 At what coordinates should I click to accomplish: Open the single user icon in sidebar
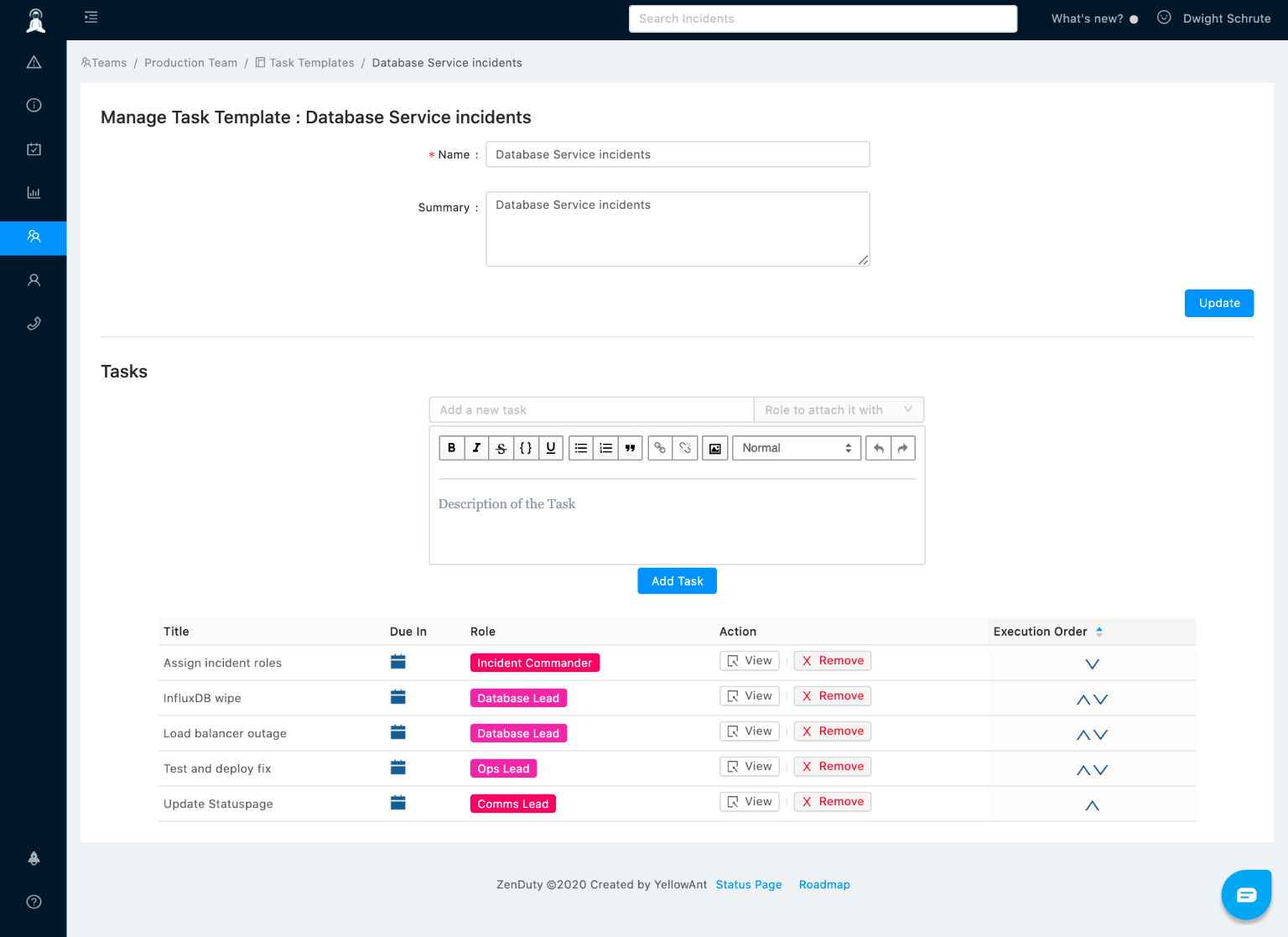click(34, 280)
